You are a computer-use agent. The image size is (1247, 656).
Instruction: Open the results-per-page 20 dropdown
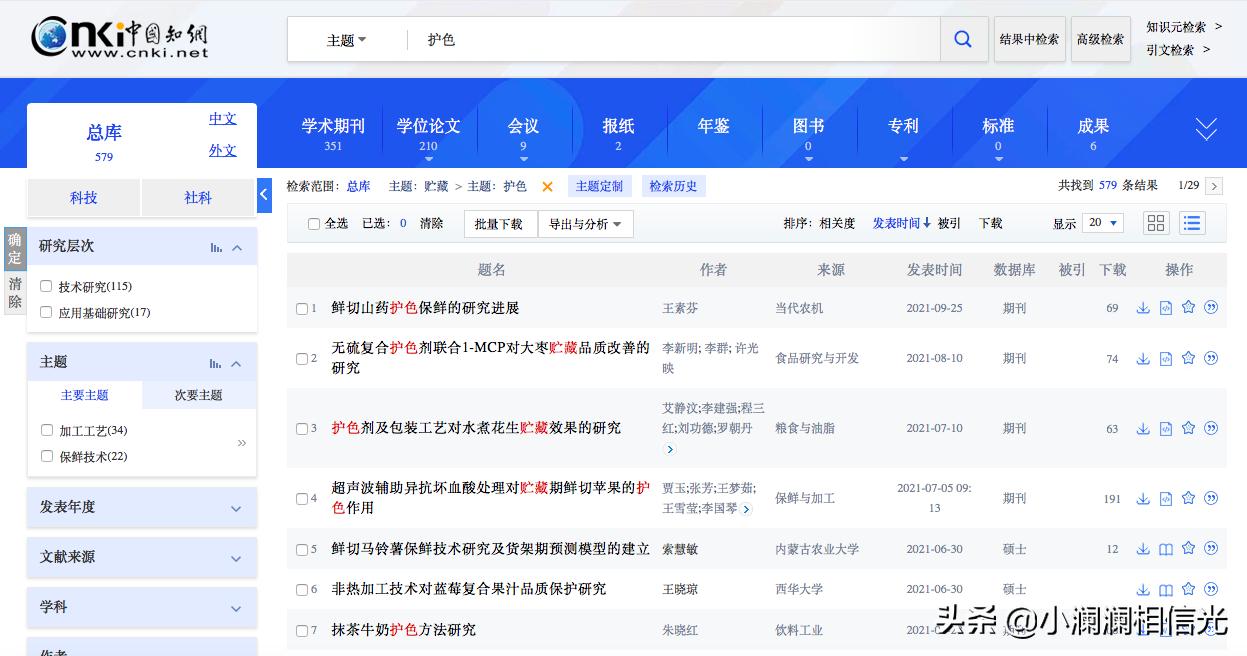click(1102, 223)
